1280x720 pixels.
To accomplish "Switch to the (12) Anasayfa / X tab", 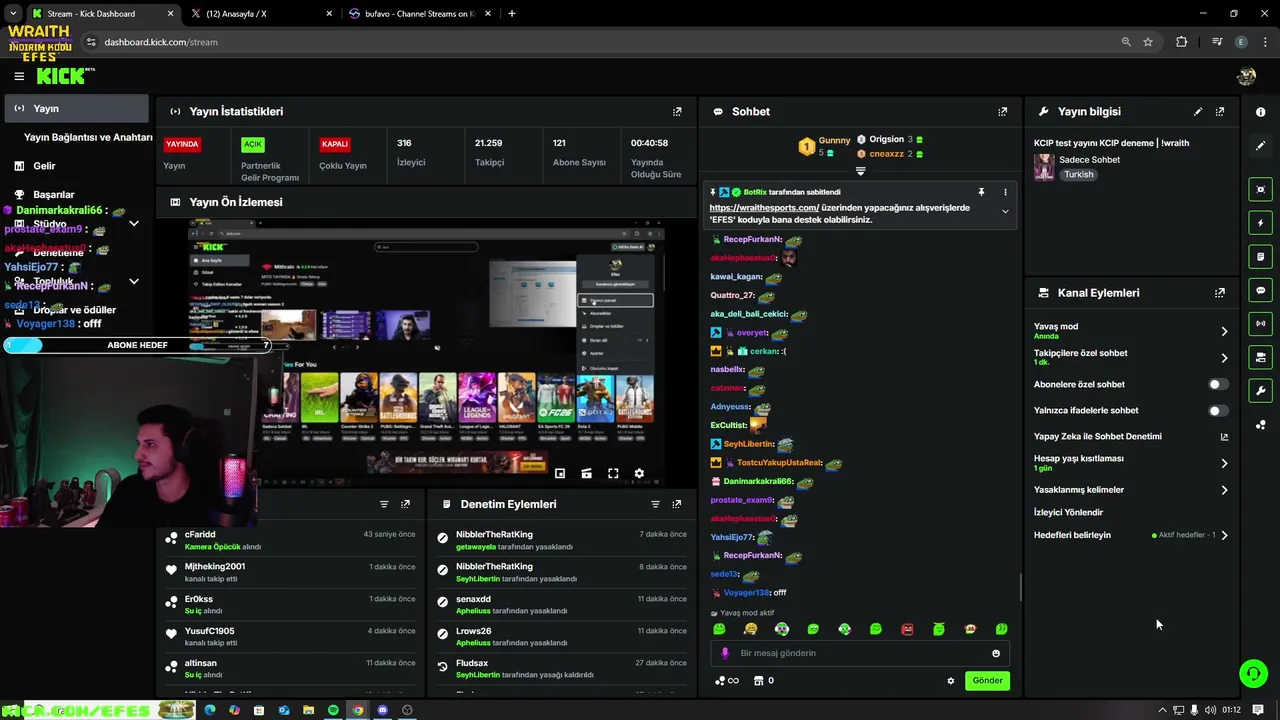I will point(260,14).
